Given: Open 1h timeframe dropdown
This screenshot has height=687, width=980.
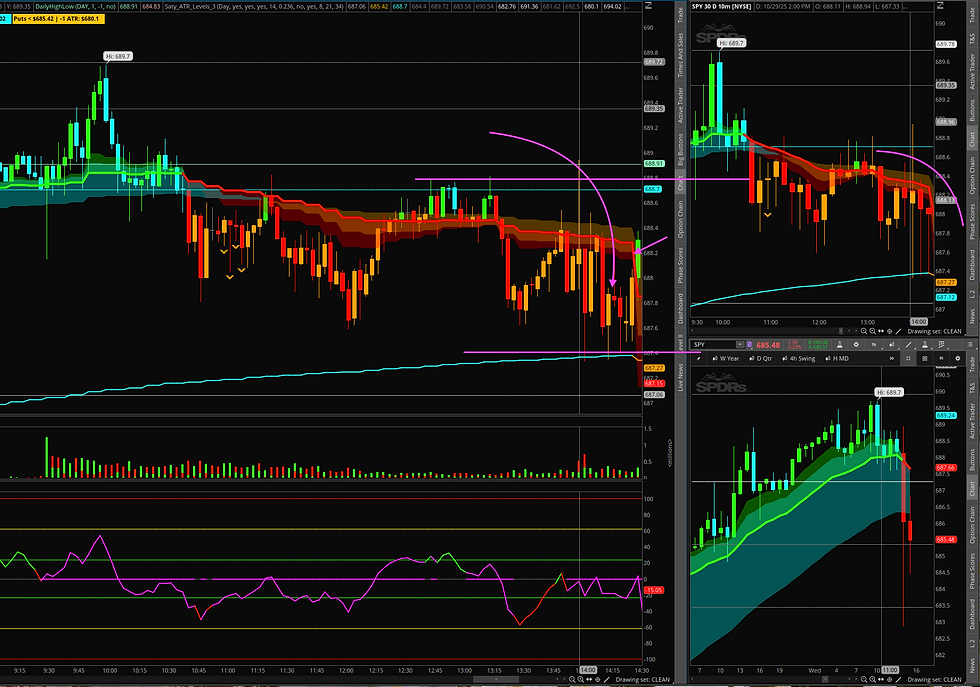Looking at the screenshot, I should 874,344.
